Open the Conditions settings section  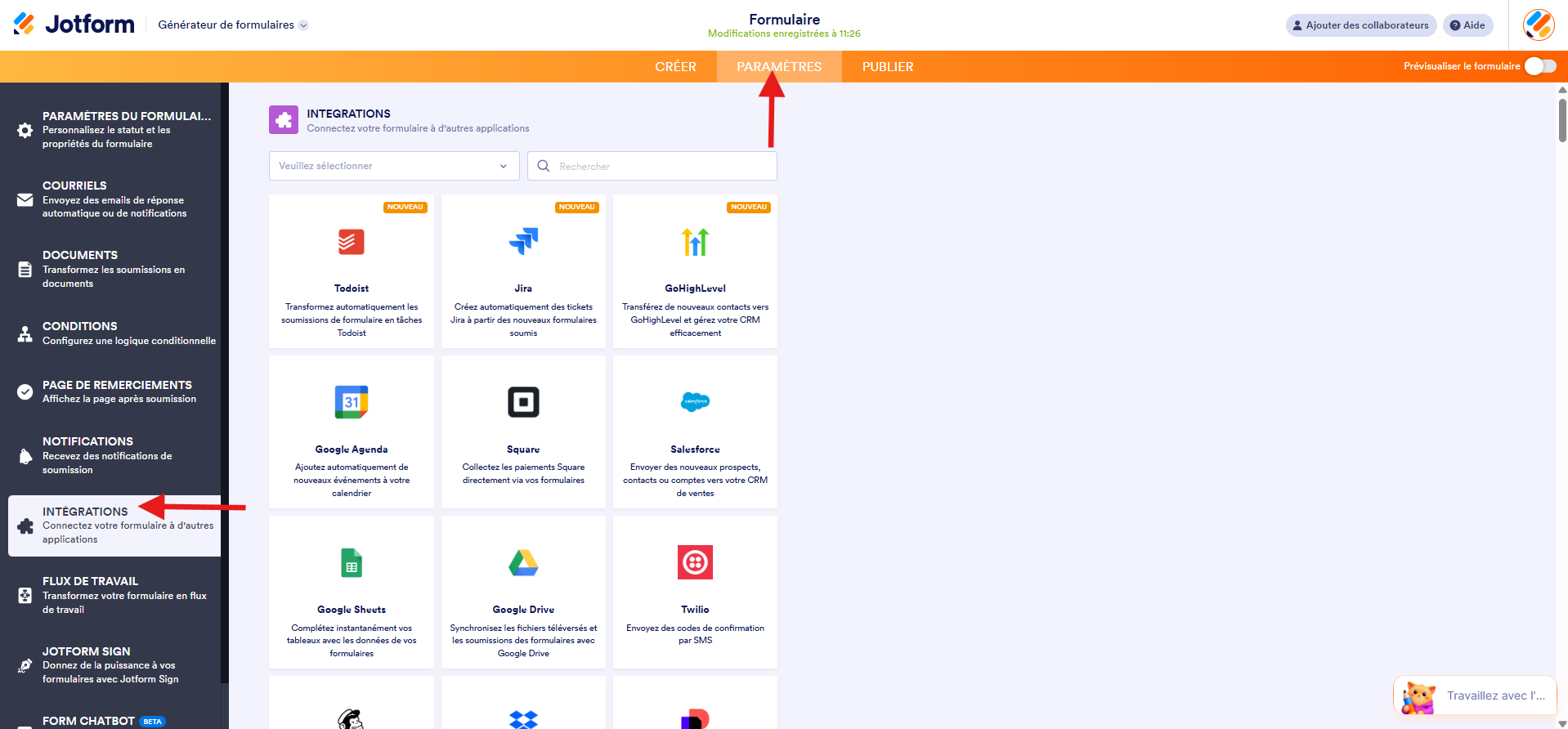114,333
